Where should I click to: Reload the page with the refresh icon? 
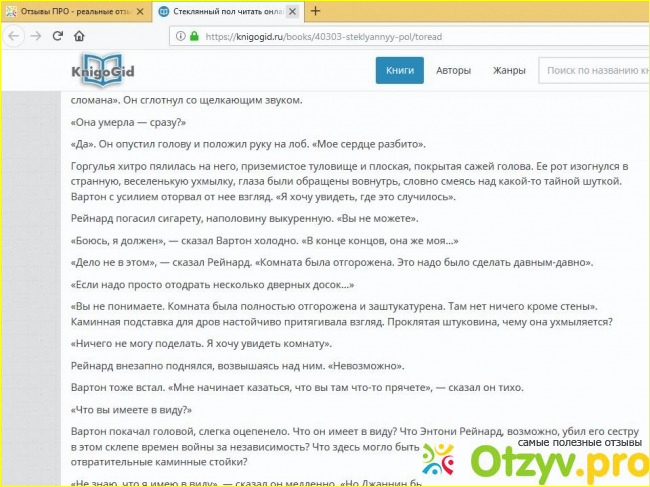(x=58, y=36)
